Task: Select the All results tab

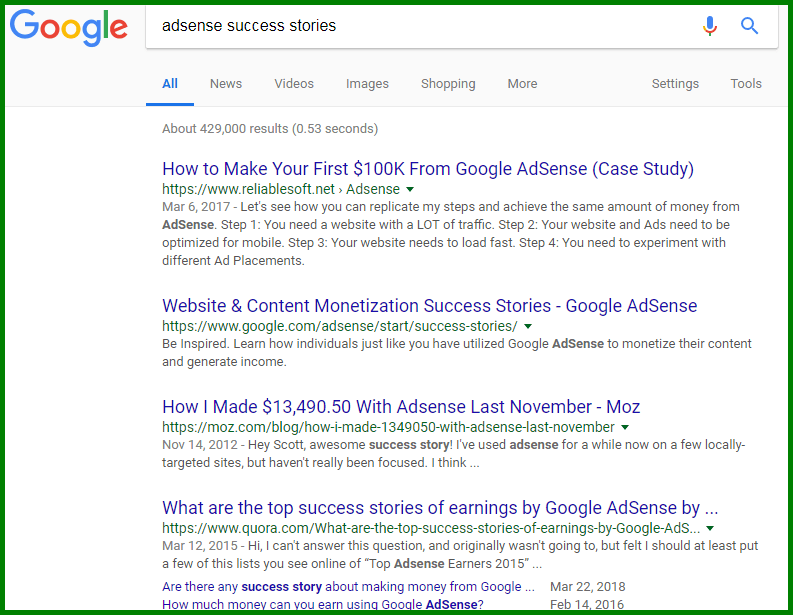Action: pyautogui.click(x=170, y=83)
